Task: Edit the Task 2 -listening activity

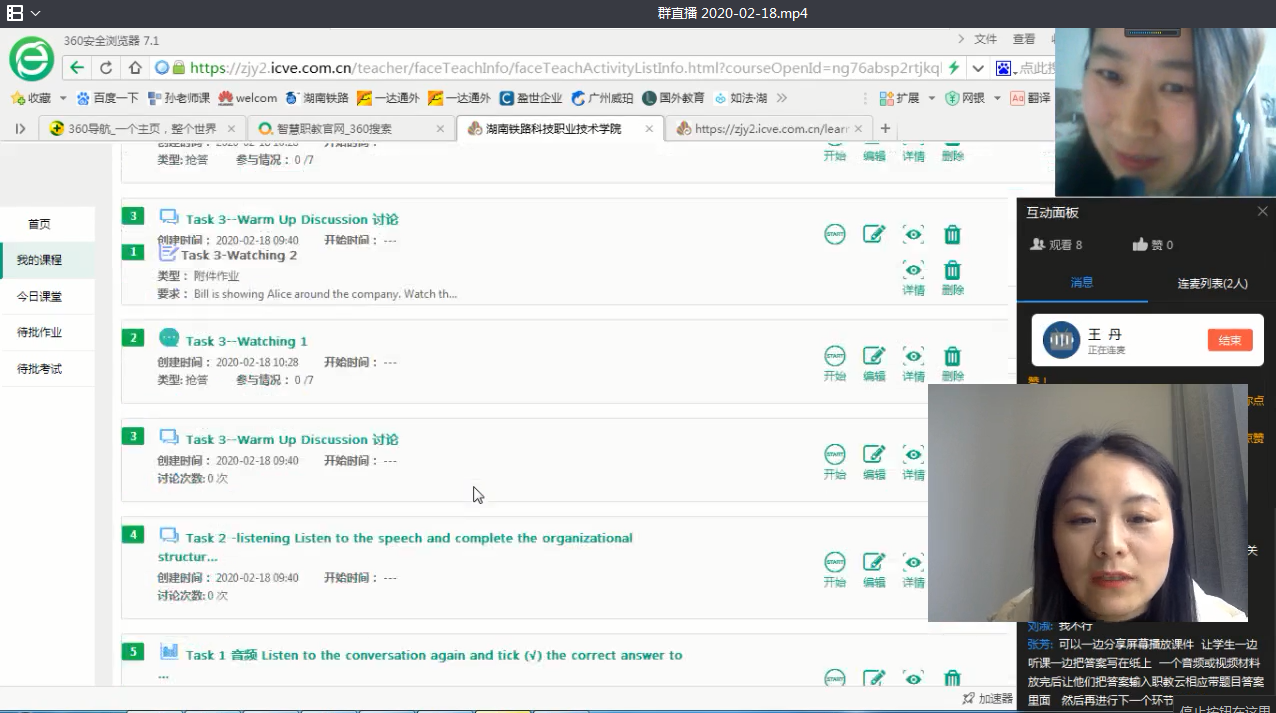Action: coord(874,562)
